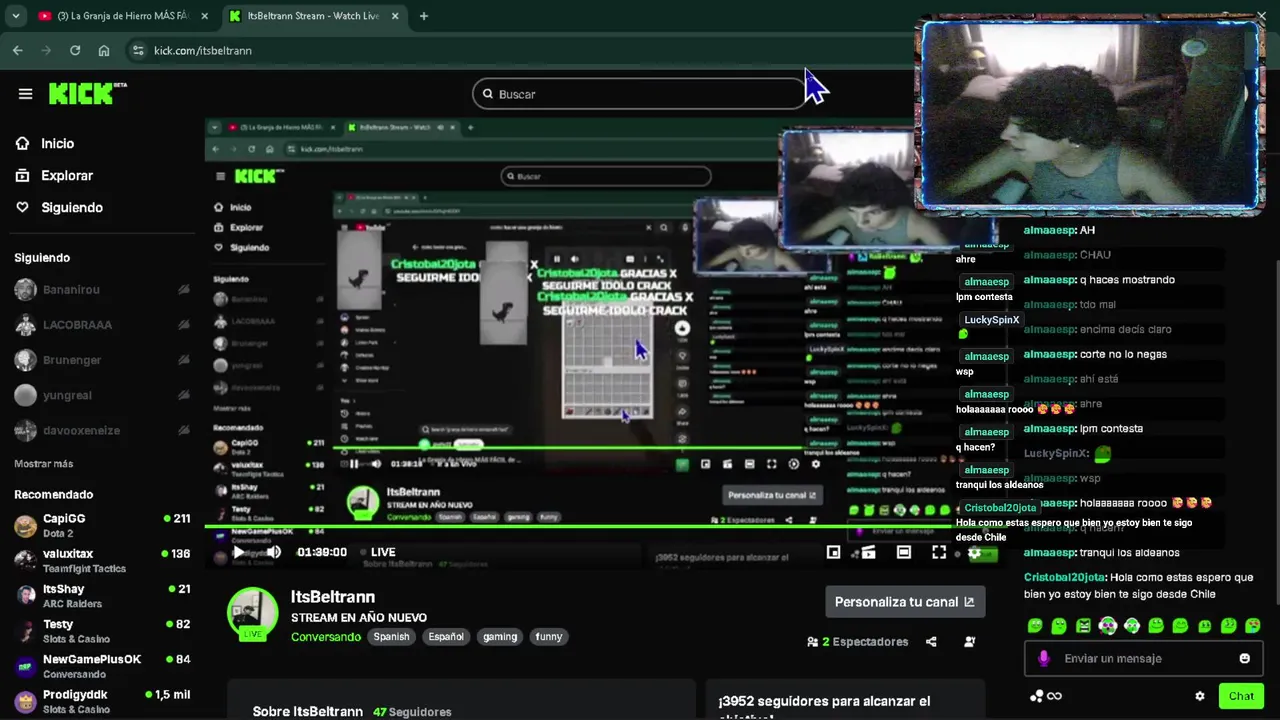Viewport: 1280px width, 720px height.
Task: Click the ItsBeltrann channel avatar
Action: [252, 613]
